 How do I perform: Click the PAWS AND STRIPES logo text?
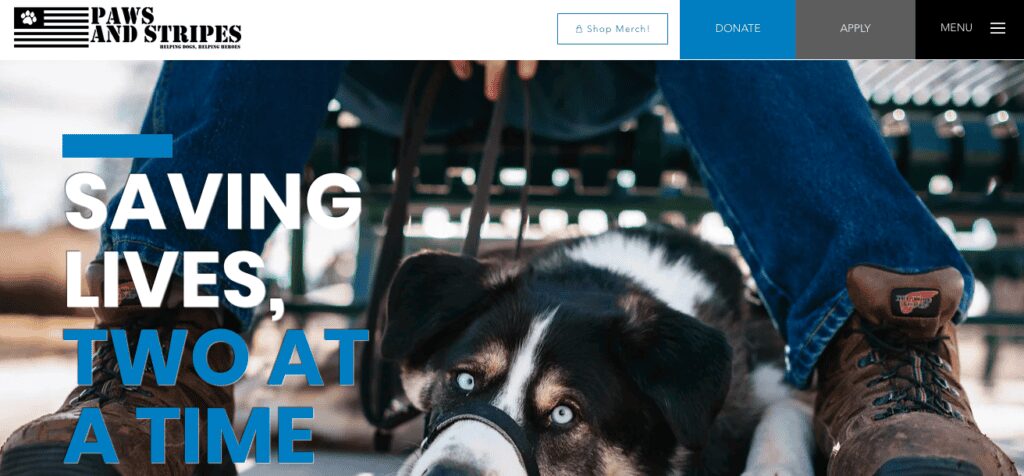pyautogui.click(x=166, y=25)
